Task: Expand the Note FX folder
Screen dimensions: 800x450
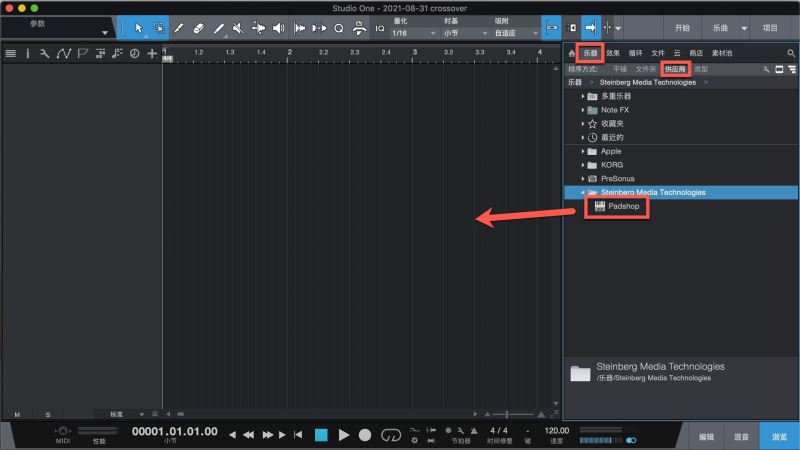Action: (583, 110)
